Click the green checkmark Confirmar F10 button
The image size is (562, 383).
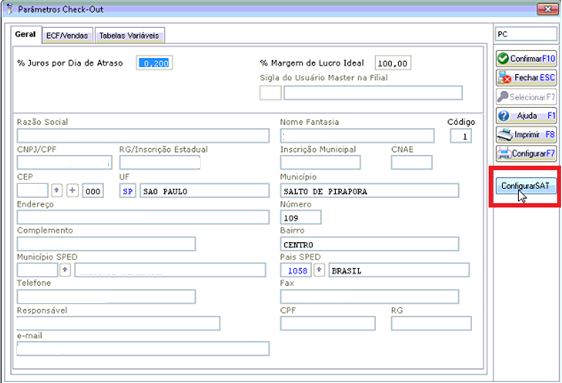(526, 58)
